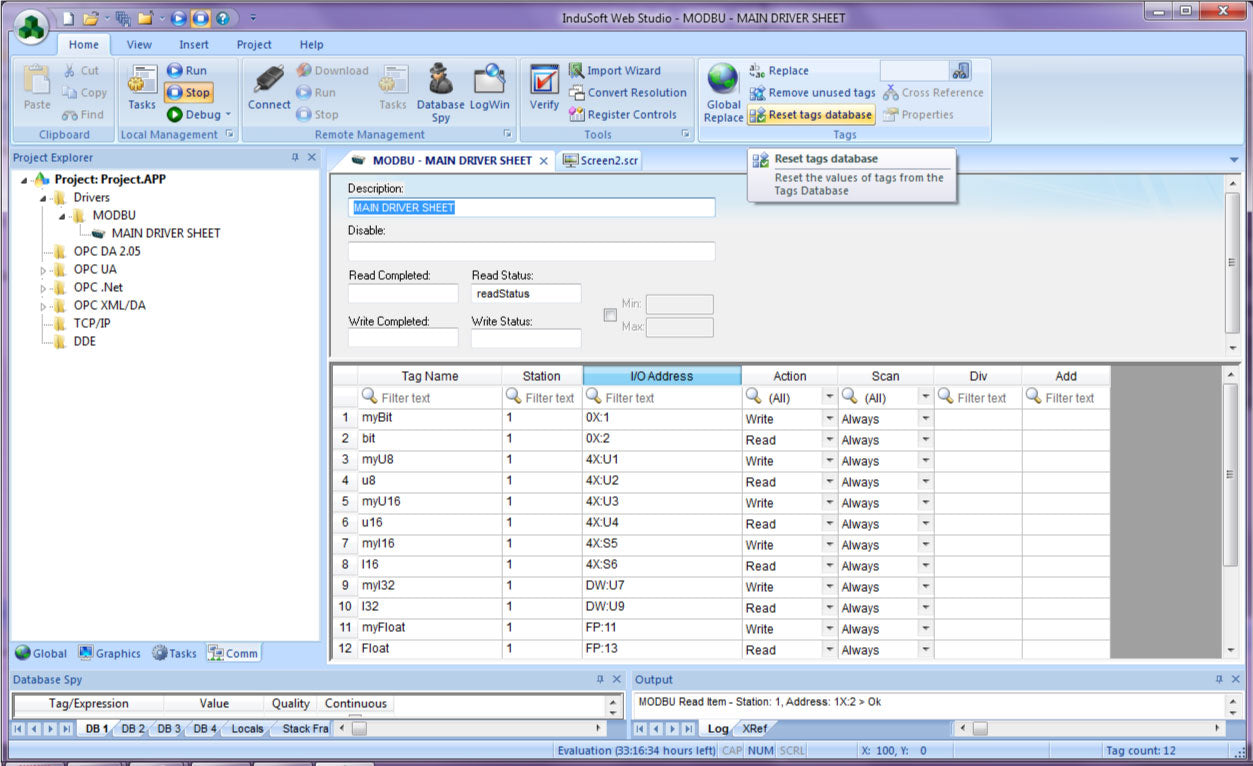Click Remove unused tags

click(812, 93)
